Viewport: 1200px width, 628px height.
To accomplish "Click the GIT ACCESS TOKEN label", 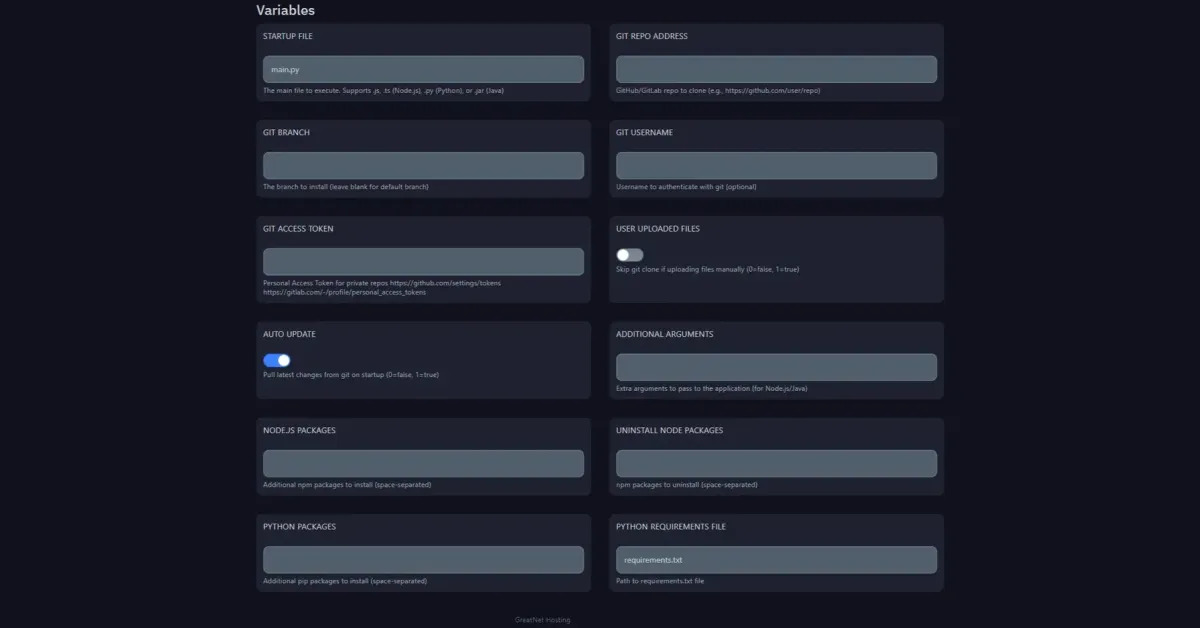I will point(298,228).
